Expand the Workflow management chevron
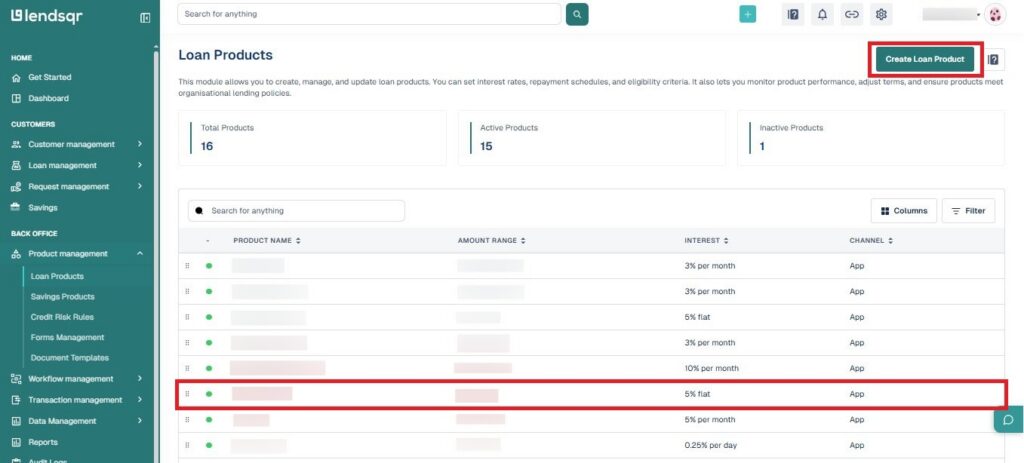The width and height of the screenshot is (1024, 463). (x=140, y=378)
